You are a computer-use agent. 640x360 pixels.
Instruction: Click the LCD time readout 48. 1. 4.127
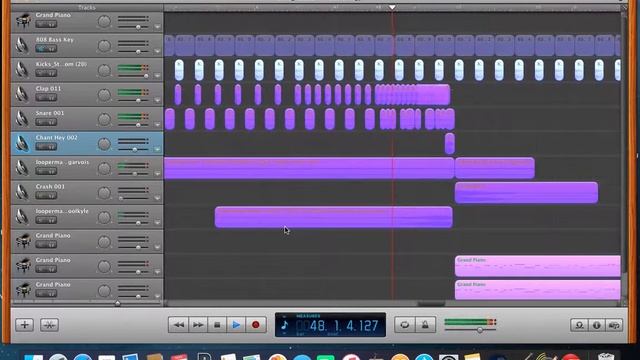click(344, 326)
